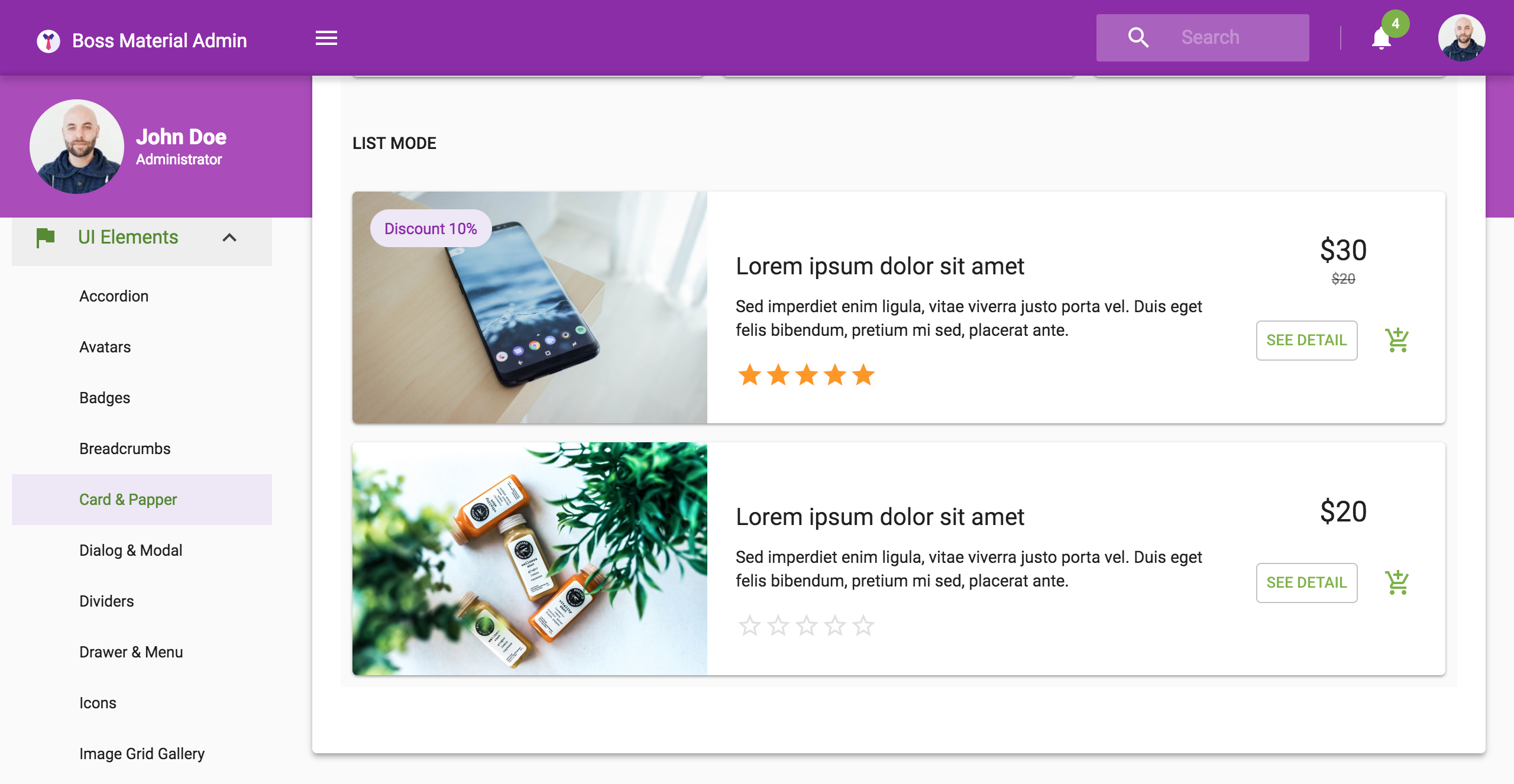Open the juice bottles product image
1514x784 pixels.
(530, 559)
